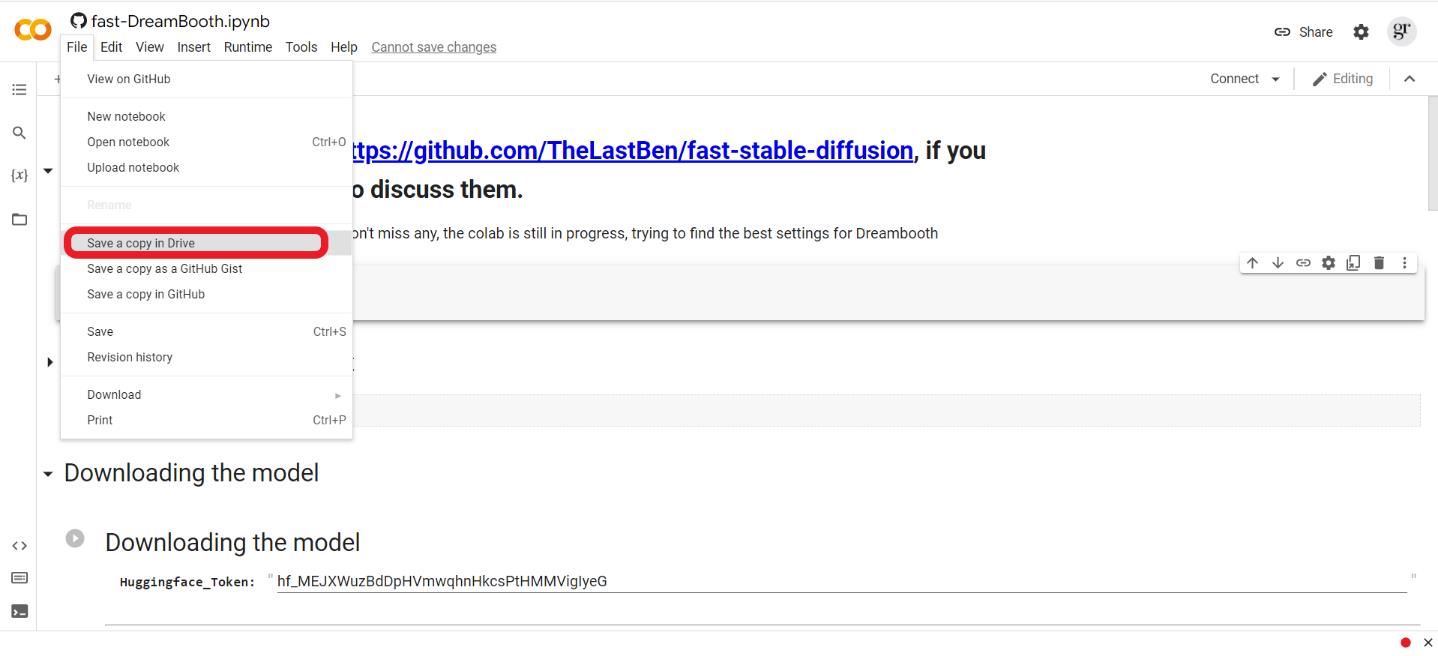1438x656 pixels.
Task: Select Open notebook
Action: click(206, 142)
